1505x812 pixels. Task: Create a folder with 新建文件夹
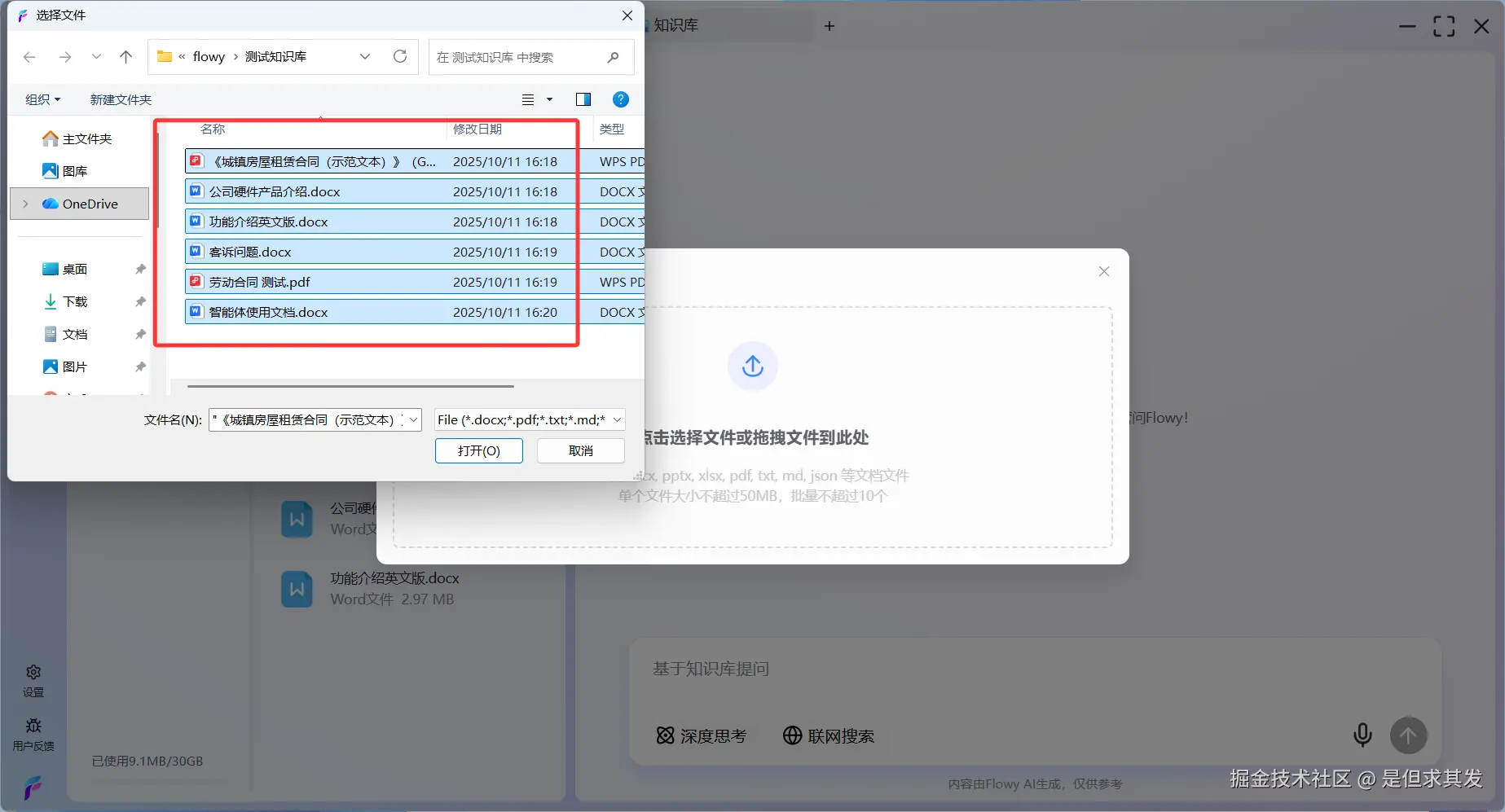(x=120, y=99)
